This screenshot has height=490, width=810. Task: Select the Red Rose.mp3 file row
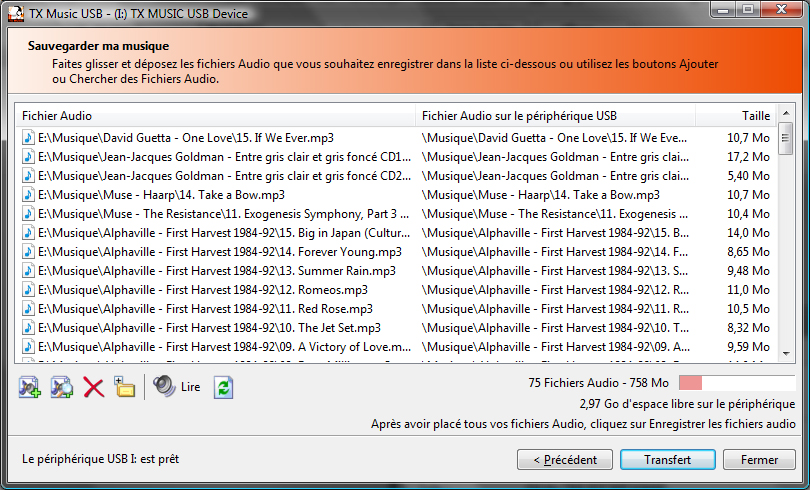396,309
